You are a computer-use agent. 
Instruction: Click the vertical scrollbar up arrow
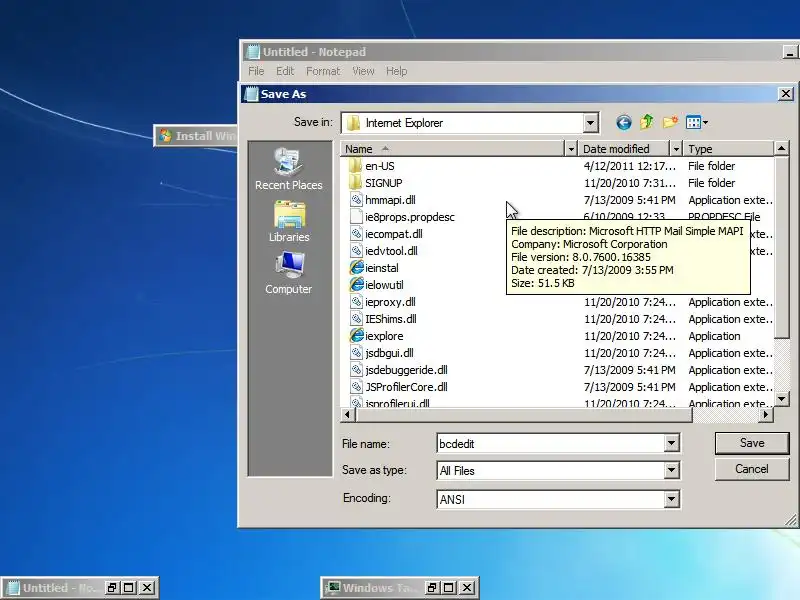[x=782, y=148]
